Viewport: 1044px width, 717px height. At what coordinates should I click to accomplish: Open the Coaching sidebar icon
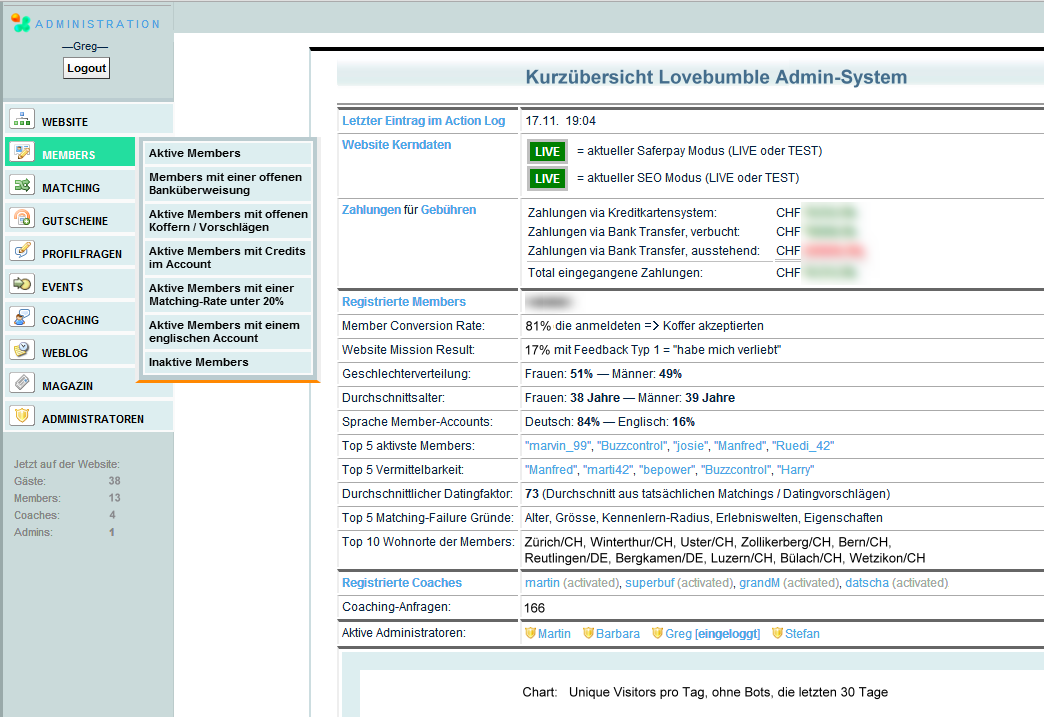tap(22, 317)
